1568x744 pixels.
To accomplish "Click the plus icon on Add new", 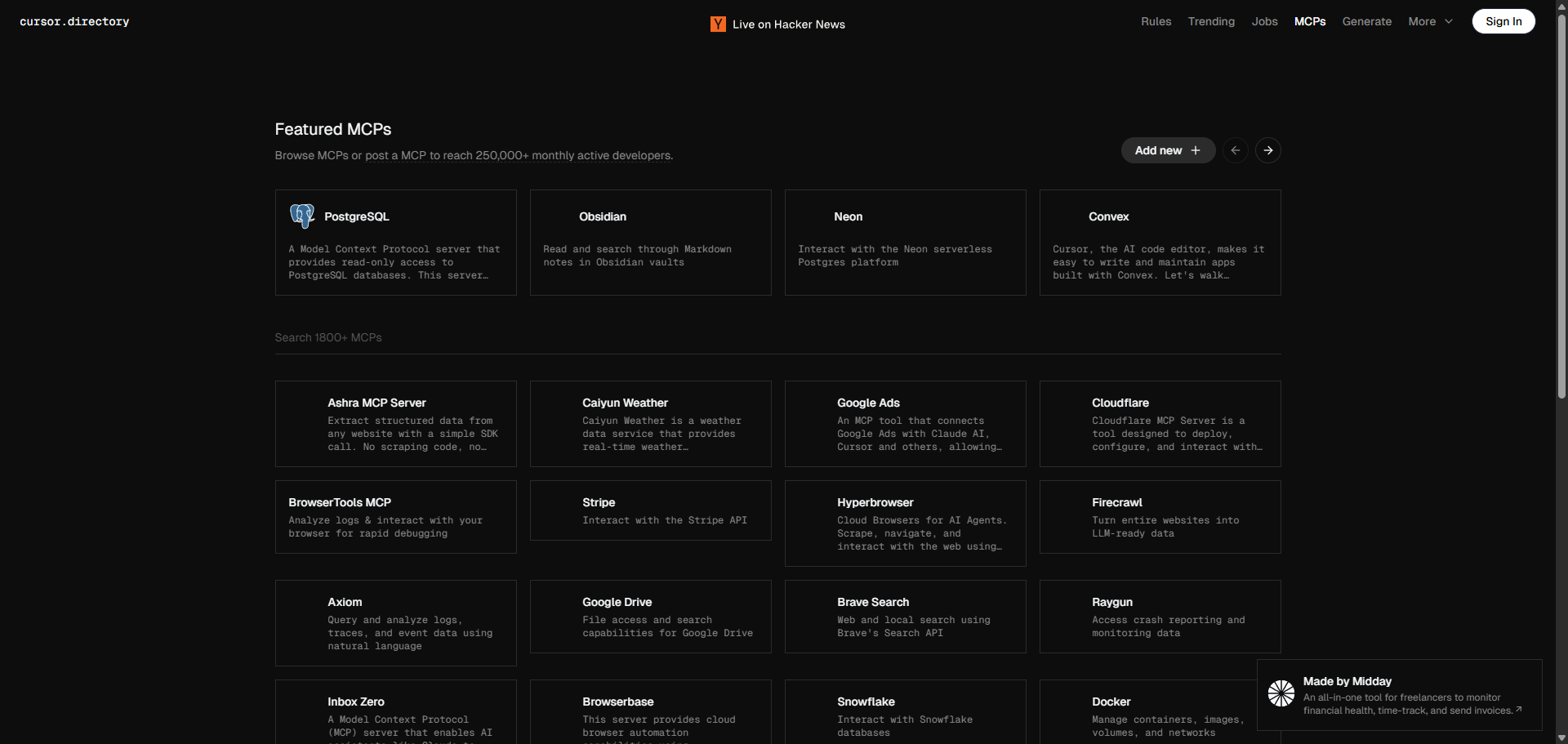I will click(1196, 150).
